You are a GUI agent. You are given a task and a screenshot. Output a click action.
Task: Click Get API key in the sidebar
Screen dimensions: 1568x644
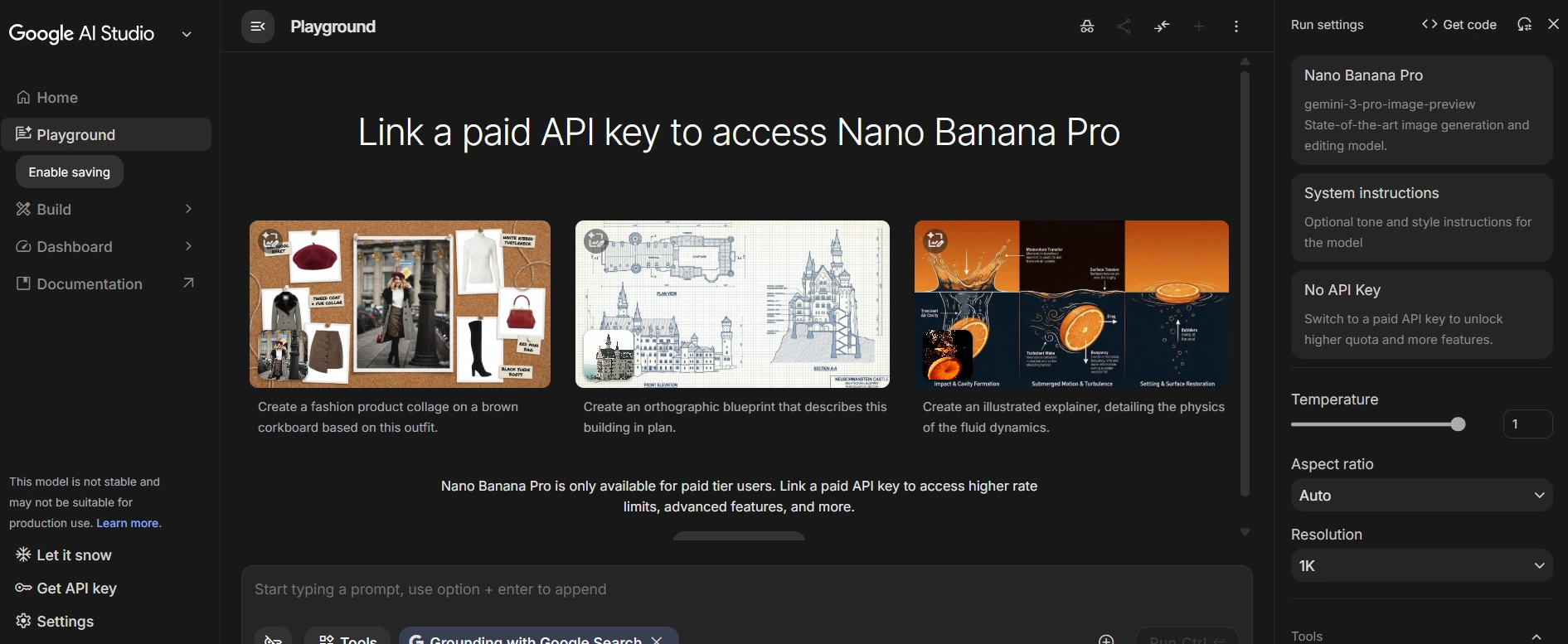click(66, 588)
